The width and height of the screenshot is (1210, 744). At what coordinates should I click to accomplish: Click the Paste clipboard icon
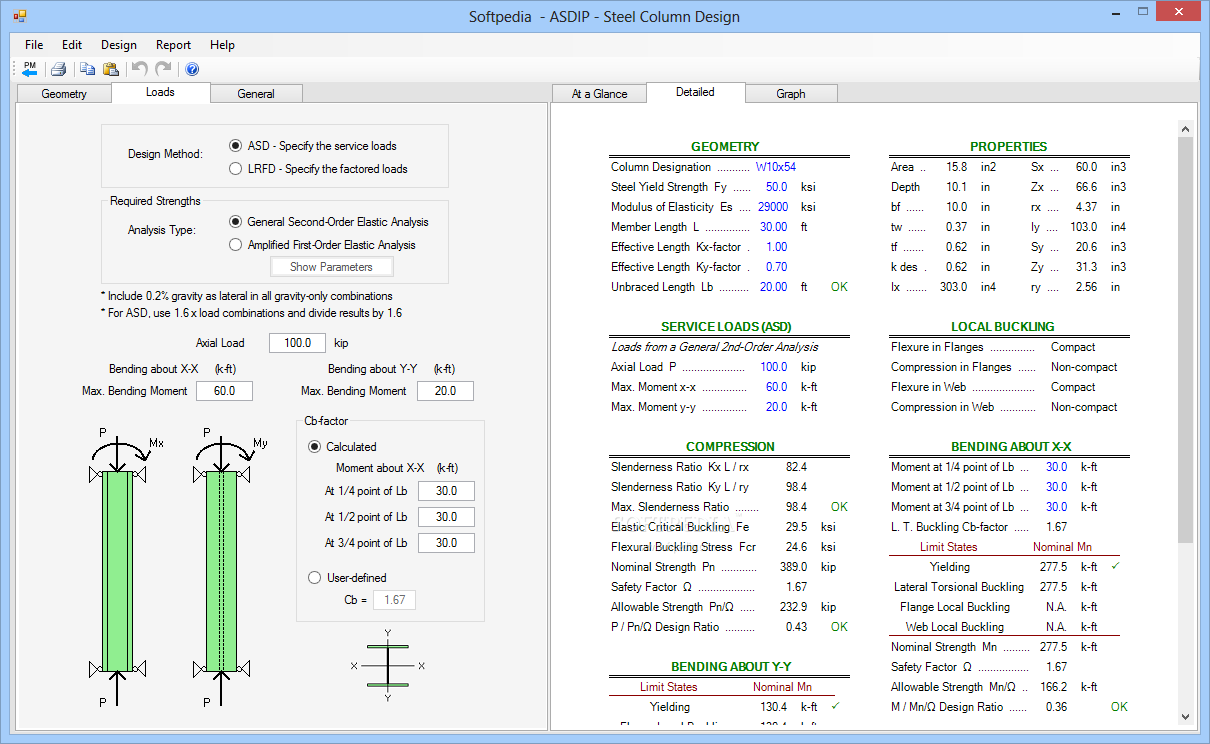[111, 69]
